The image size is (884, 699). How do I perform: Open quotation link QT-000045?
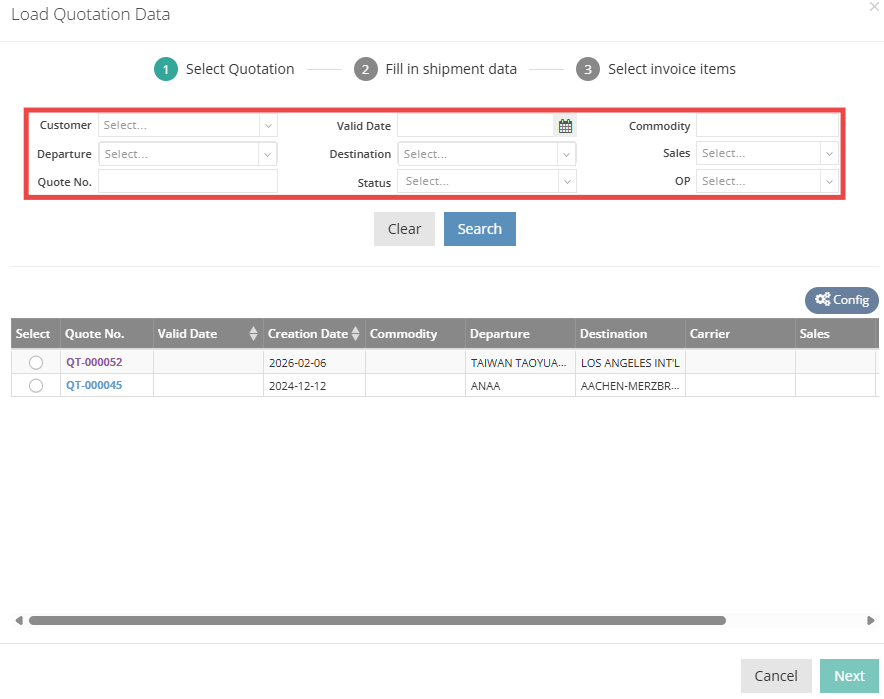pos(94,385)
